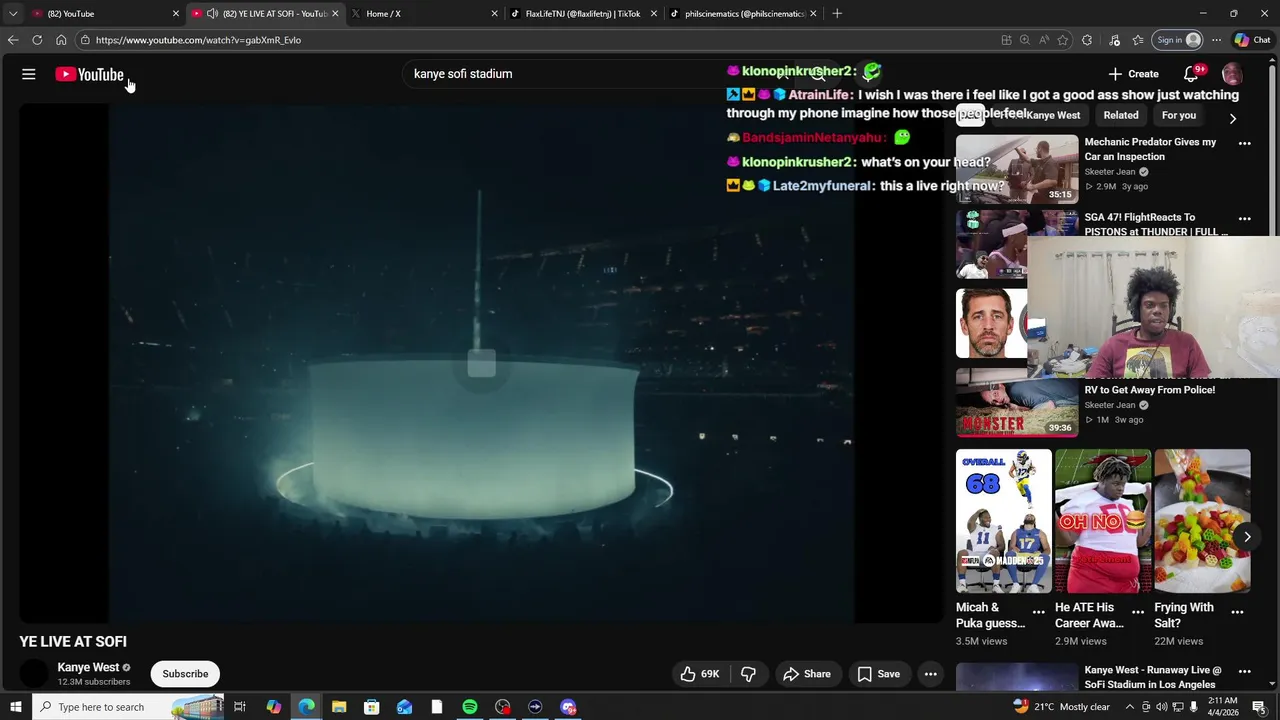Screen dimensions: 1280x720
Task: Open RV to Get Away From Police title
Action: [1150, 390]
